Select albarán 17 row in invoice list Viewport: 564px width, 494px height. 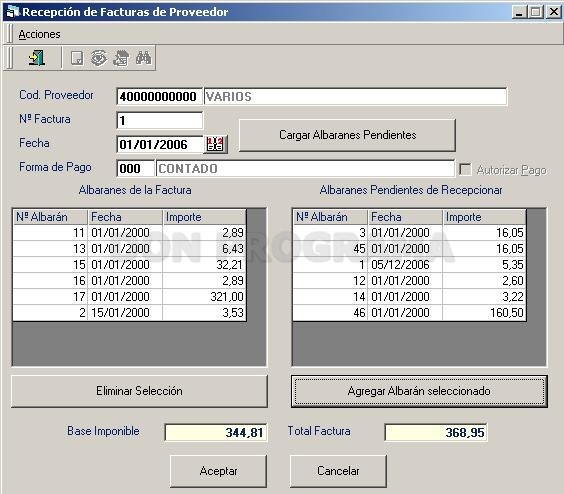point(129,297)
